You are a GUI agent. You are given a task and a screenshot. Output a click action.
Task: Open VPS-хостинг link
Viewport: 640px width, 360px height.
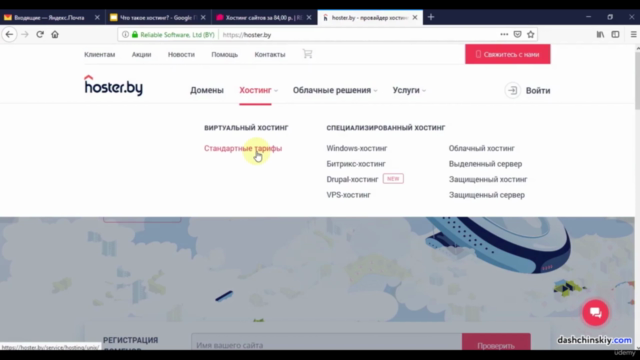[349, 195]
